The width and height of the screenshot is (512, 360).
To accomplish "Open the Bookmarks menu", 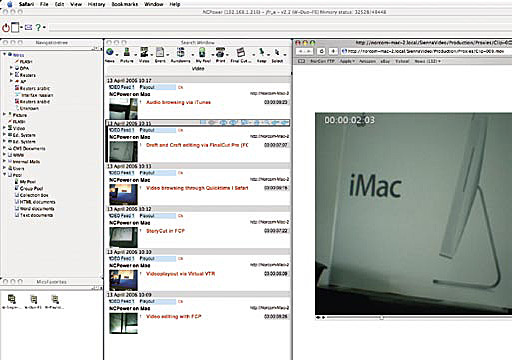I will pos(124,4).
